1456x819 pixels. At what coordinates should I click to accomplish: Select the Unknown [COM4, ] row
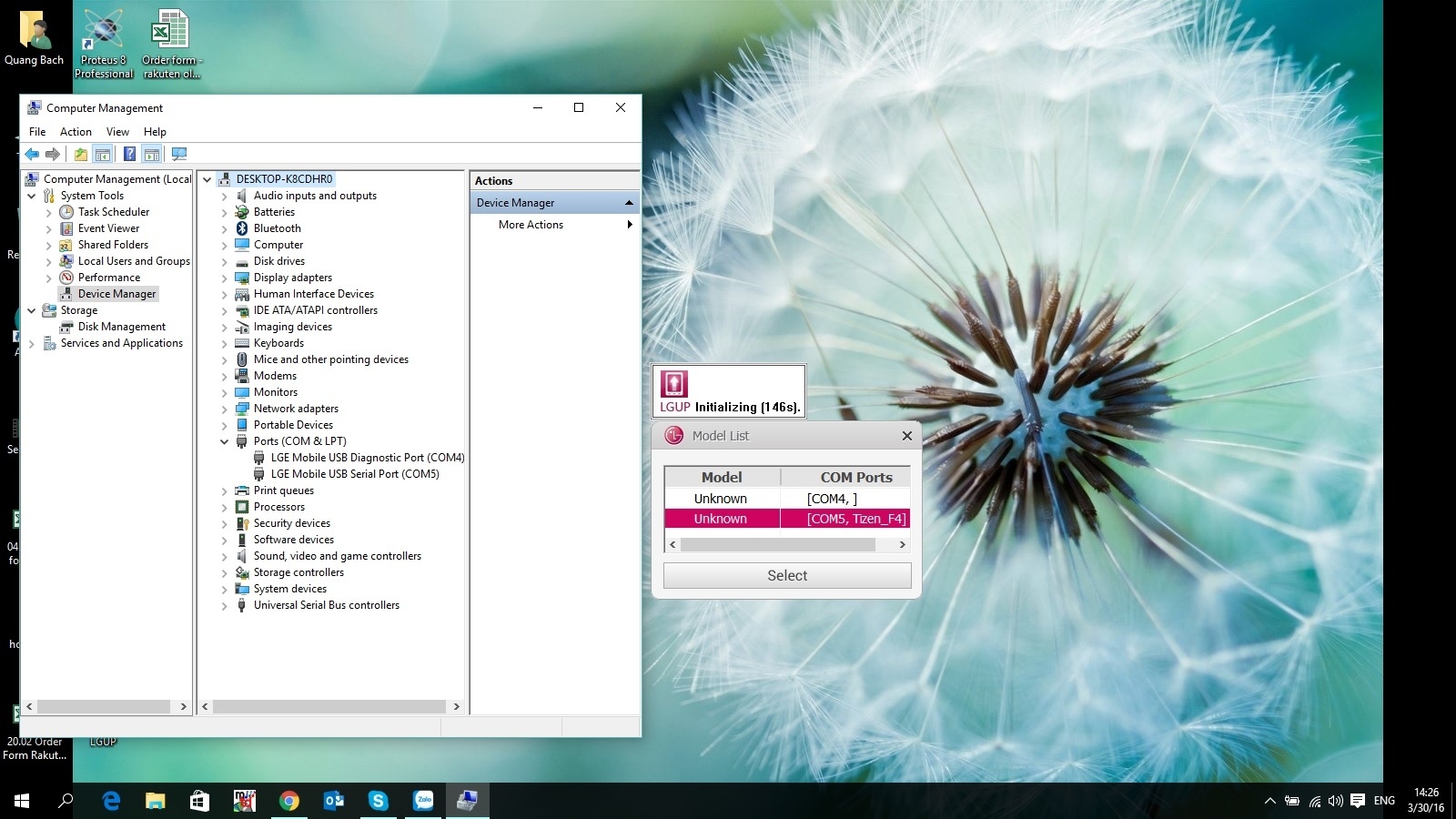(x=787, y=499)
